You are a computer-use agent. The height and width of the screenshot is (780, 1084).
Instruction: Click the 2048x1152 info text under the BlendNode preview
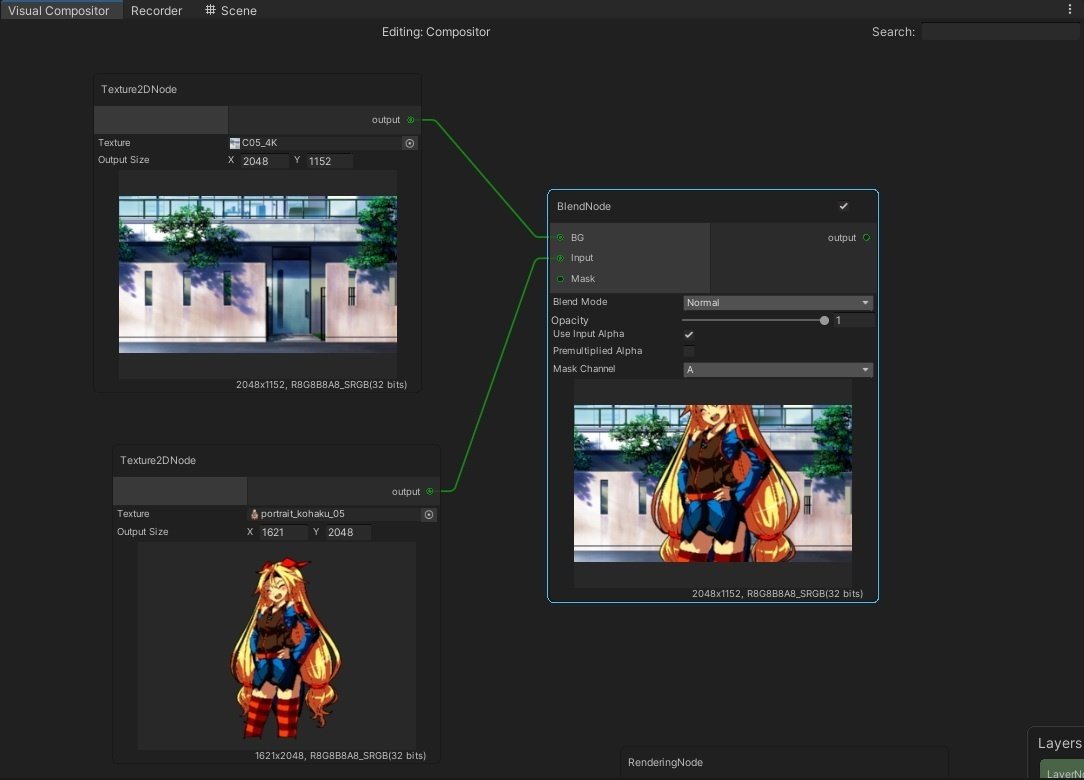coord(777,593)
